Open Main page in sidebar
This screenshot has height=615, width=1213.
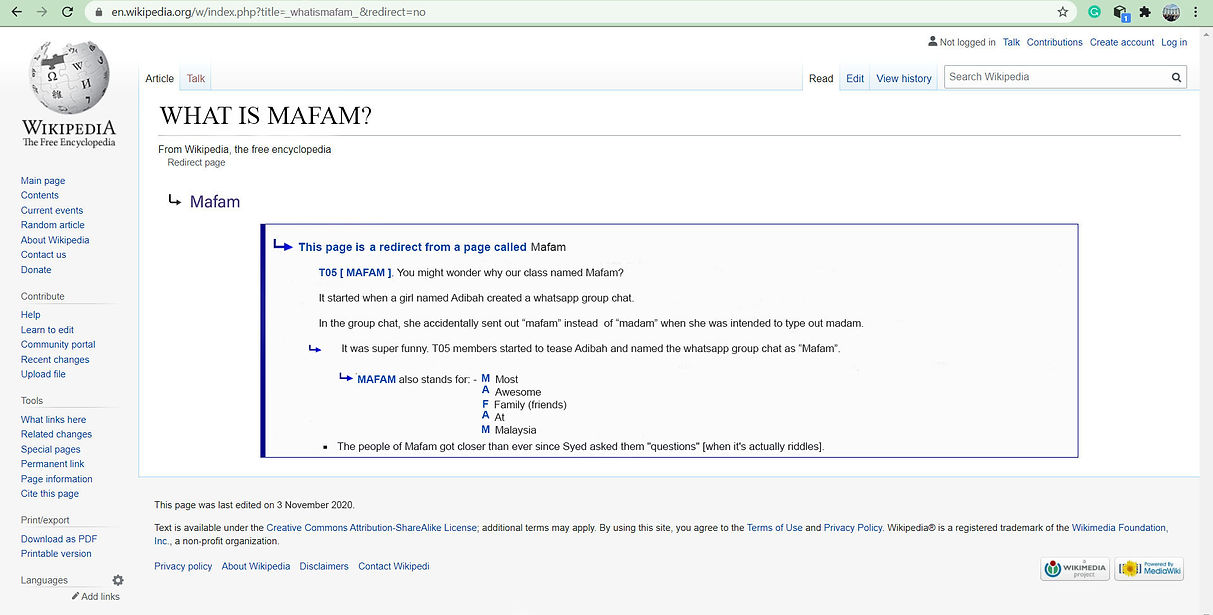[43, 181]
